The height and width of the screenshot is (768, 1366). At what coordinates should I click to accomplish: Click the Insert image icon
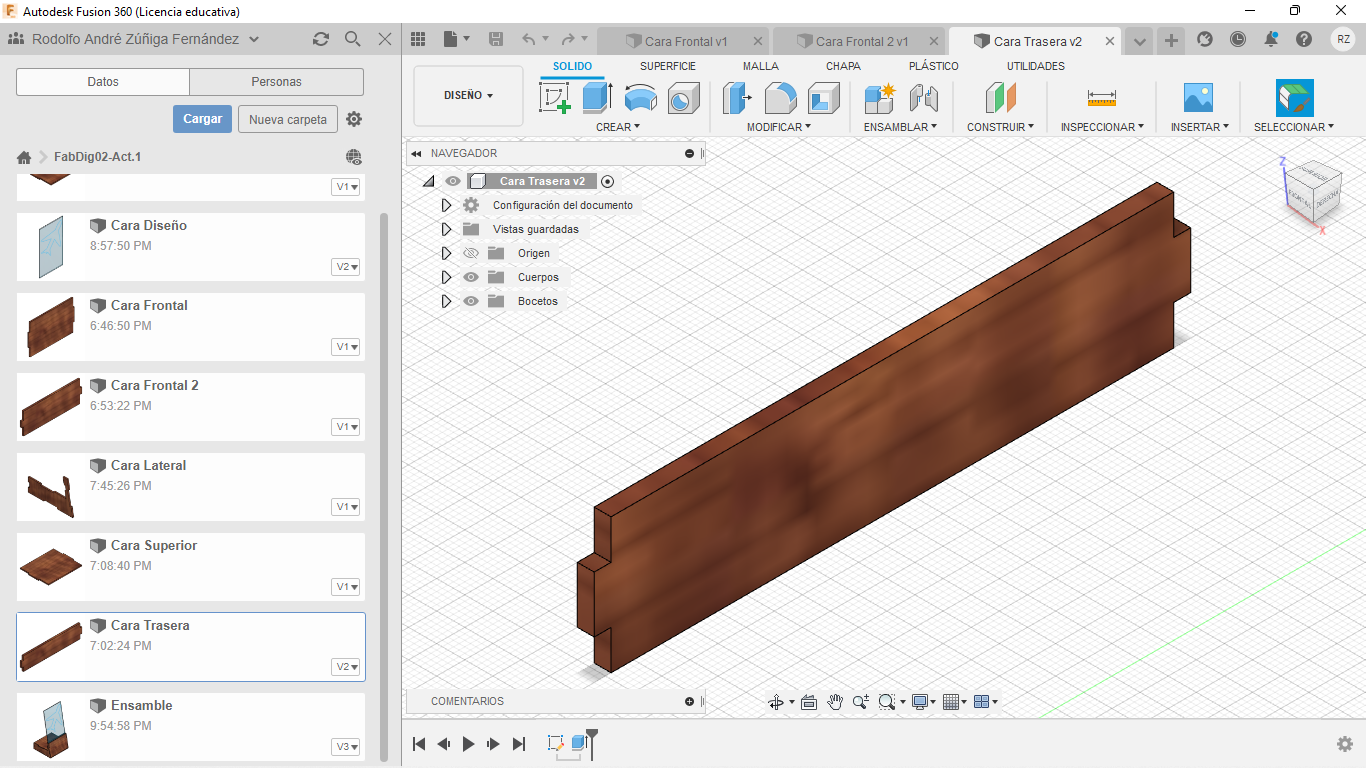tap(1197, 98)
